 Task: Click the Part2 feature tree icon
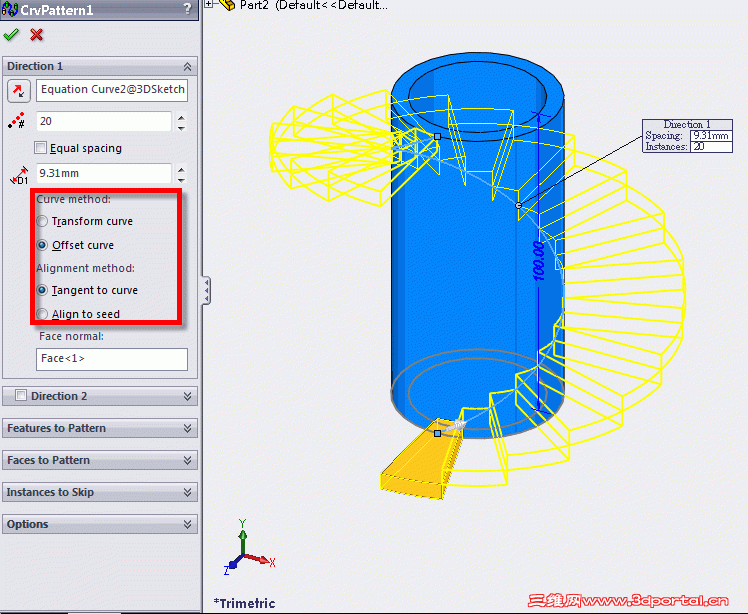tap(227, 5)
